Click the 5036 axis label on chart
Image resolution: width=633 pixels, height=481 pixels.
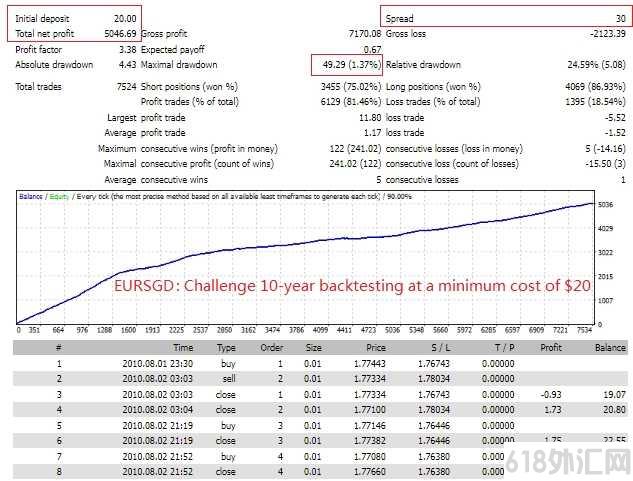pyautogui.click(x=605, y=205)
